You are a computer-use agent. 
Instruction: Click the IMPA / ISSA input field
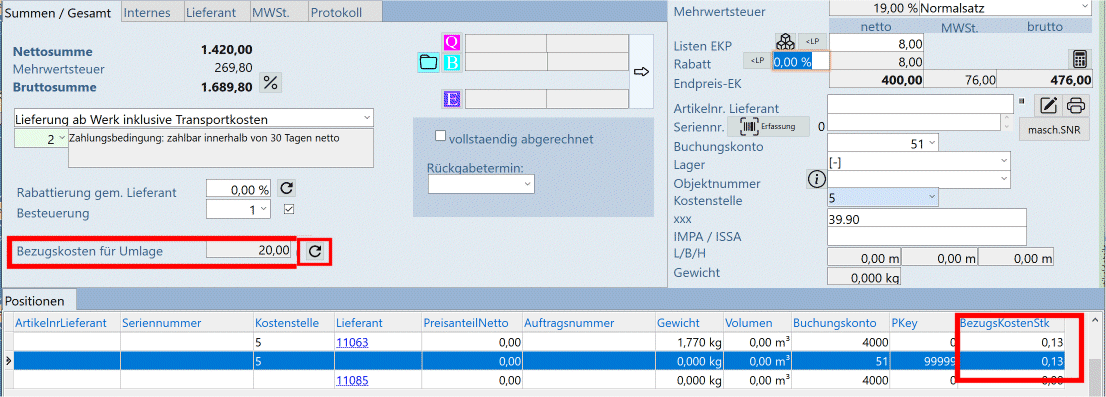tap(927, 236)
